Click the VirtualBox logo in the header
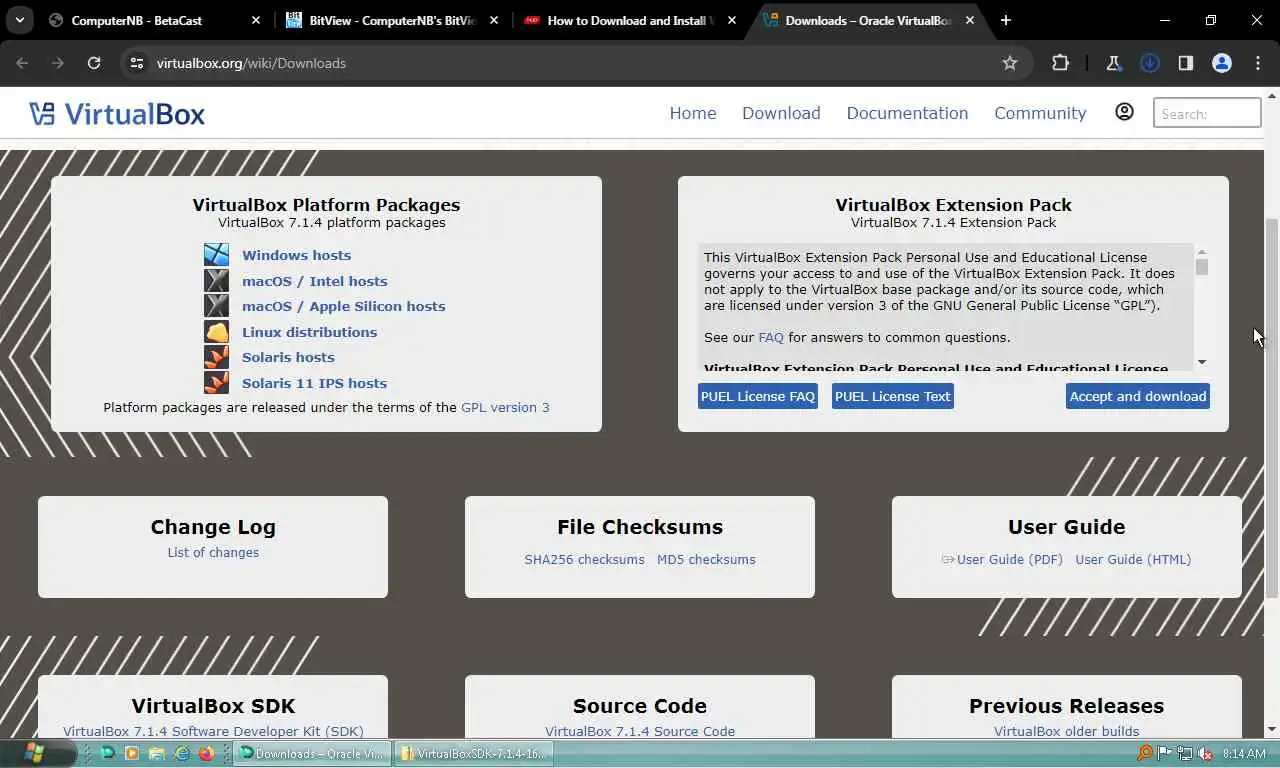This screenshot has height=768, width=1280. (x=117, y=114)
